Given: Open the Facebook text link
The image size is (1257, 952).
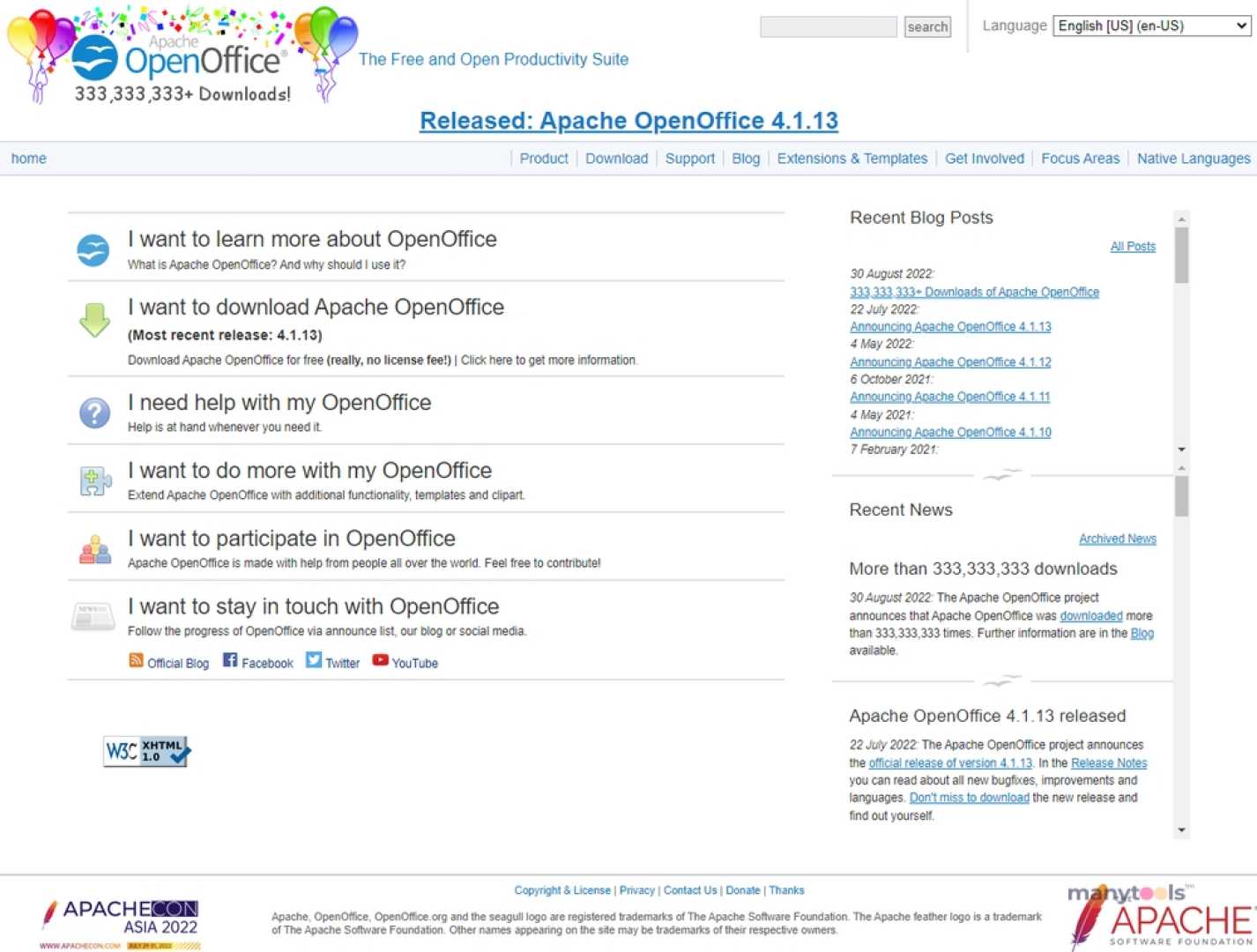Looking at the screenshot, I should point(267,663).
